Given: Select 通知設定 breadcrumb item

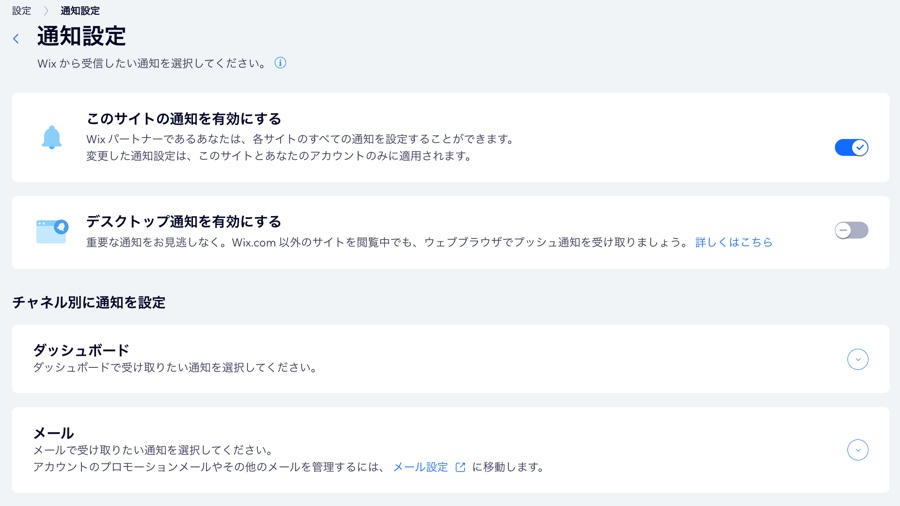Looking at the screenshot, I should (x=80, y=11).
